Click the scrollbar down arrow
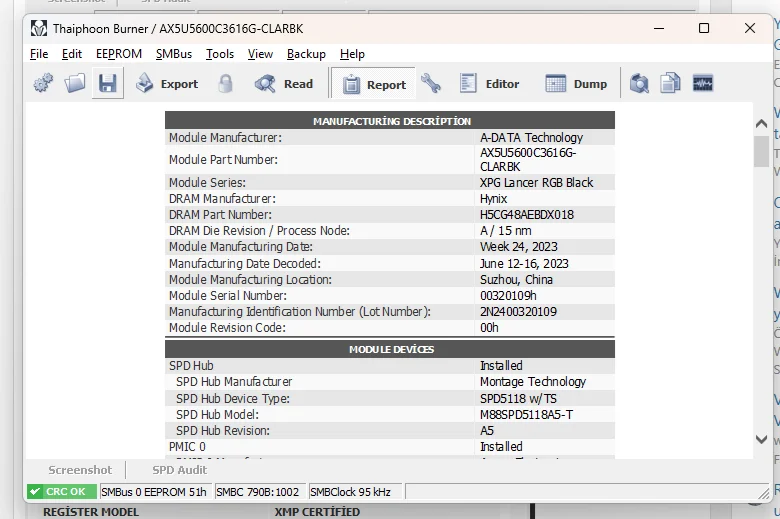 coord(761,439)
